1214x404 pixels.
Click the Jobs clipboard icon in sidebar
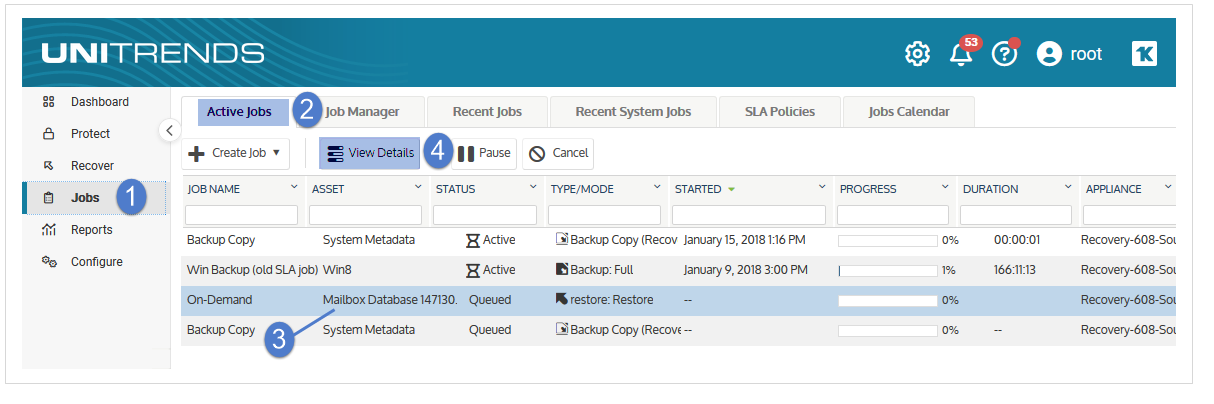pos(48,198)
